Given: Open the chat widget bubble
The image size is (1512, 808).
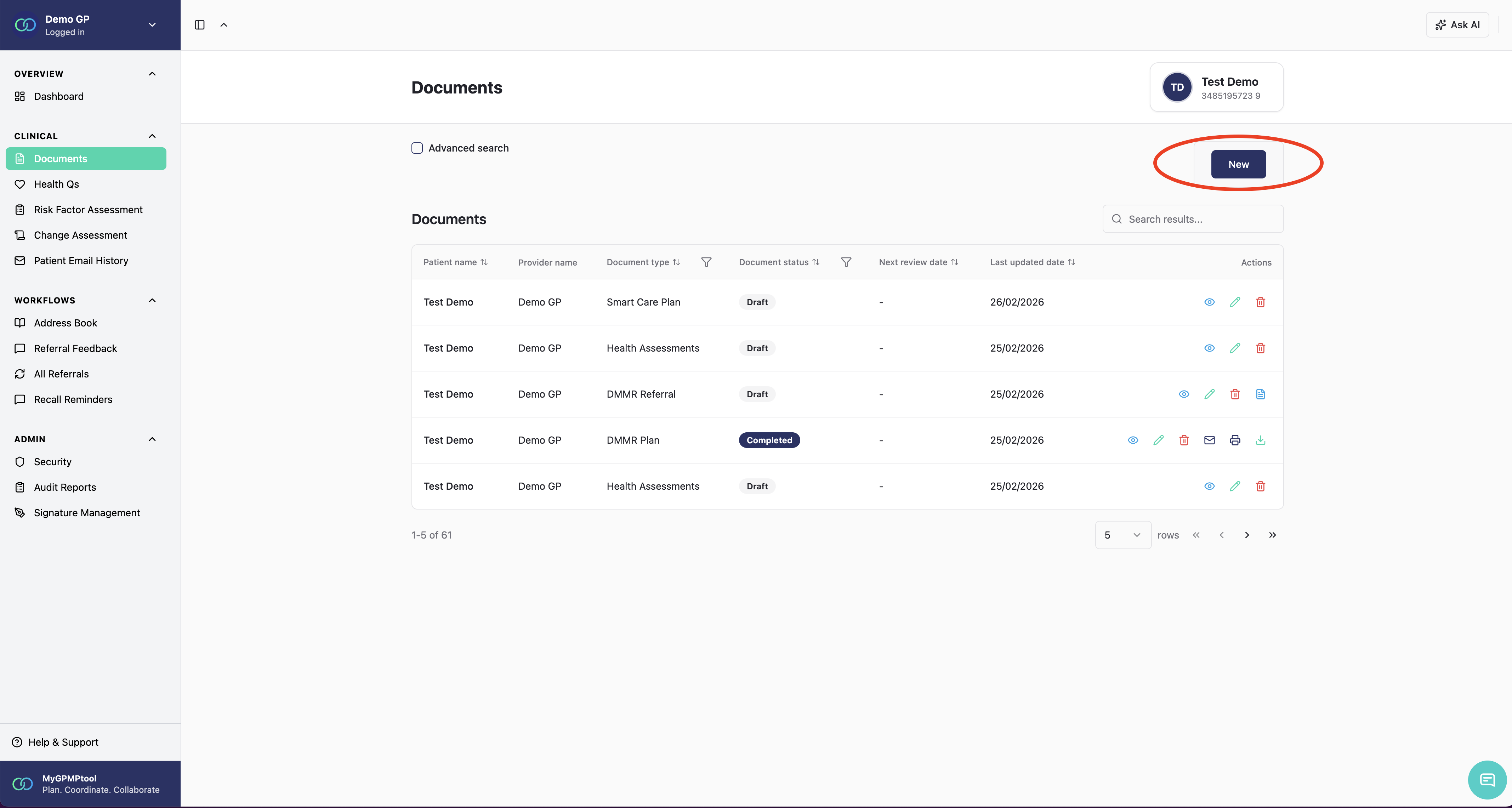Looking at the screenshot, I should click(1487, 779).
